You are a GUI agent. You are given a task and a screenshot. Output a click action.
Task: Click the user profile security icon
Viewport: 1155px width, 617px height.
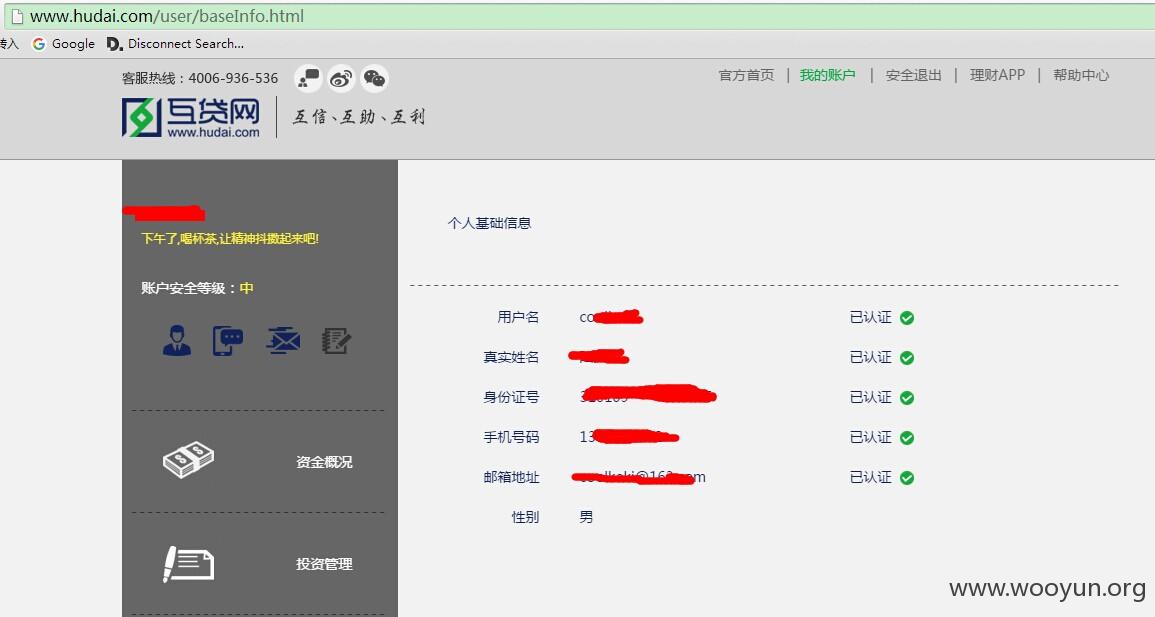pyautogui.click(x=177, y=341)
